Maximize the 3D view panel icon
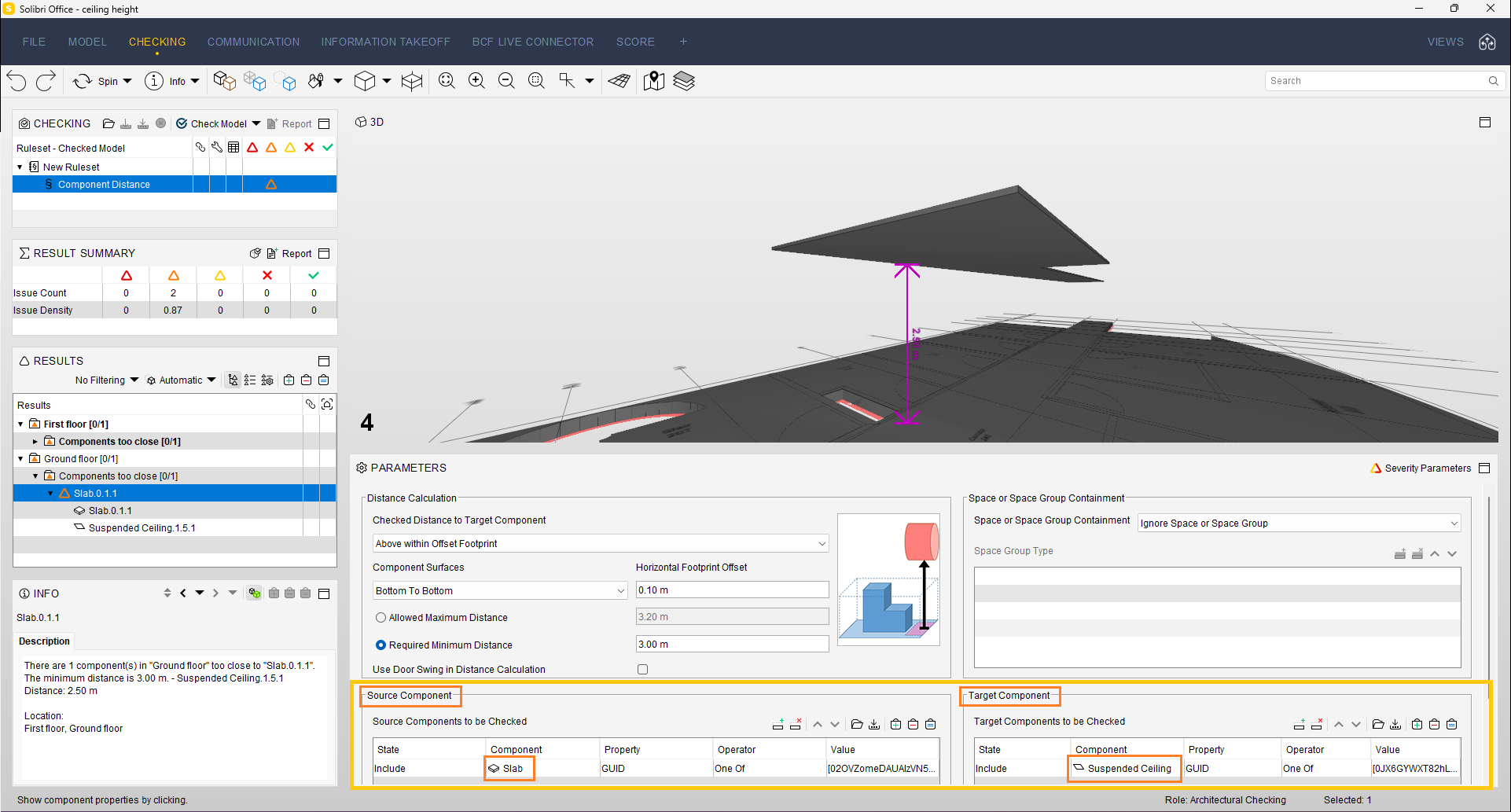The image size is (1511, 812). [1485, 122]
